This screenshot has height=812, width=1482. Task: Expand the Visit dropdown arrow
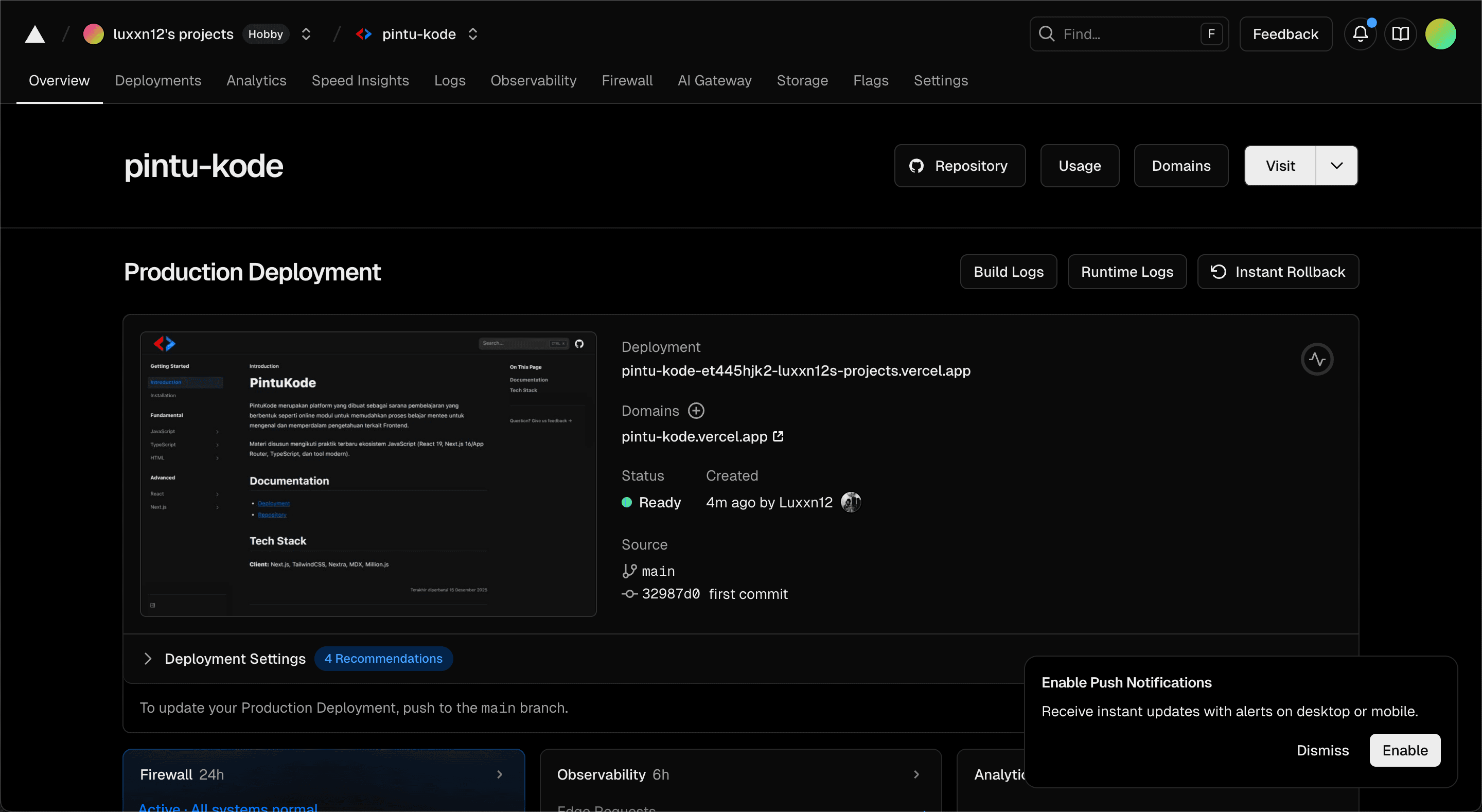(1336, 166)
